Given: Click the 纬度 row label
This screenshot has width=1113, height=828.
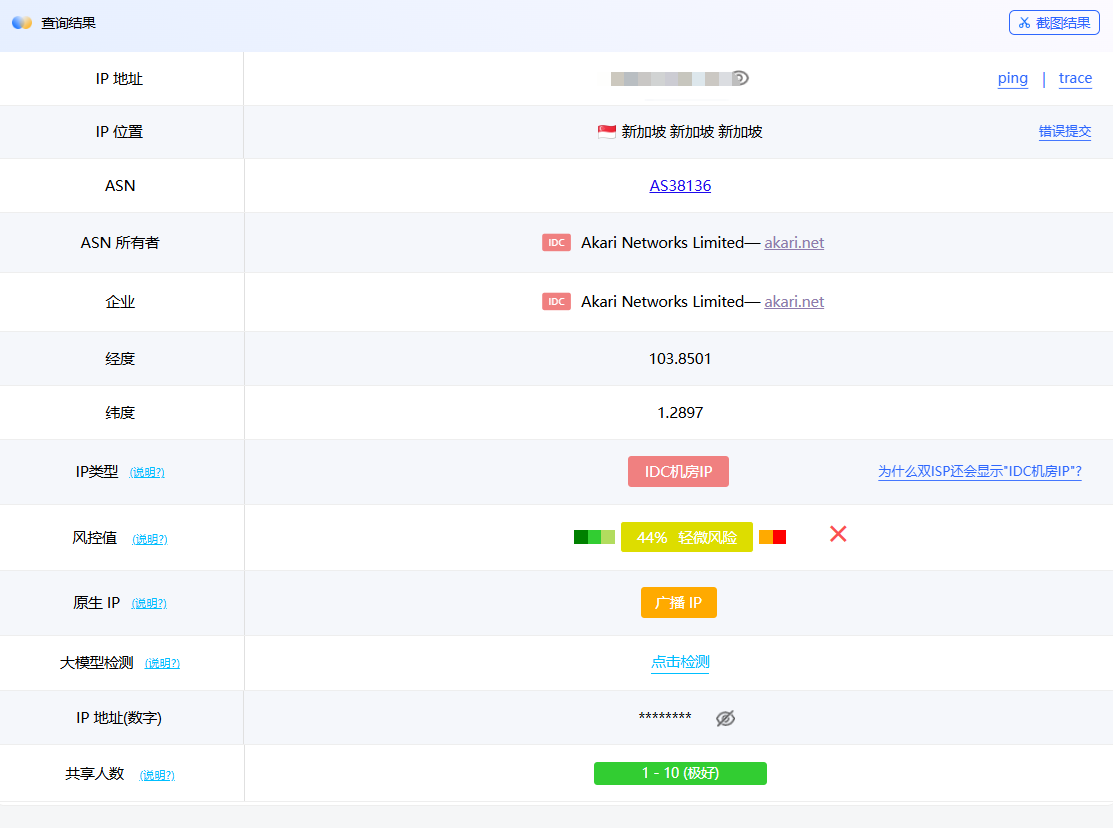Looking at the screenshot, I should [x=120, y=413].
